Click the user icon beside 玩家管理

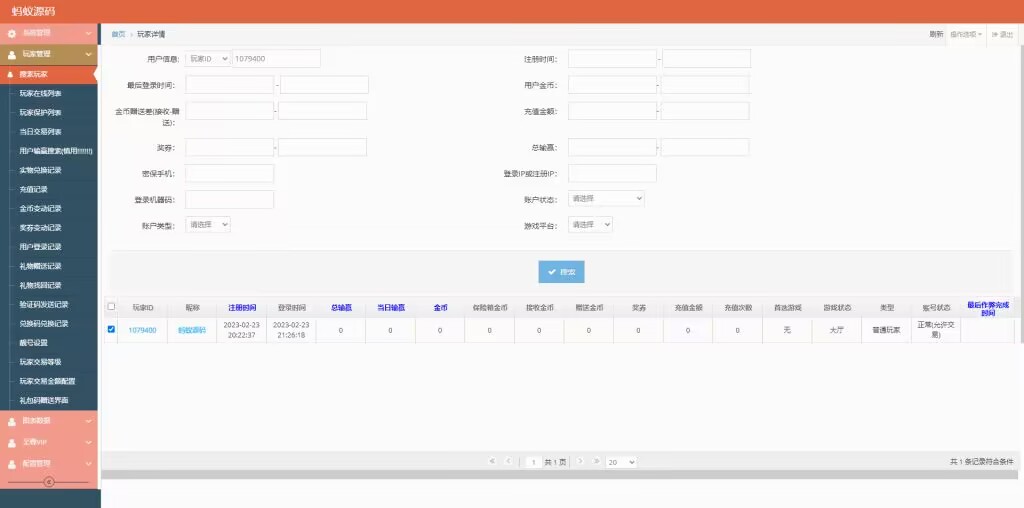pyautogui.click(x=12, y=54)
